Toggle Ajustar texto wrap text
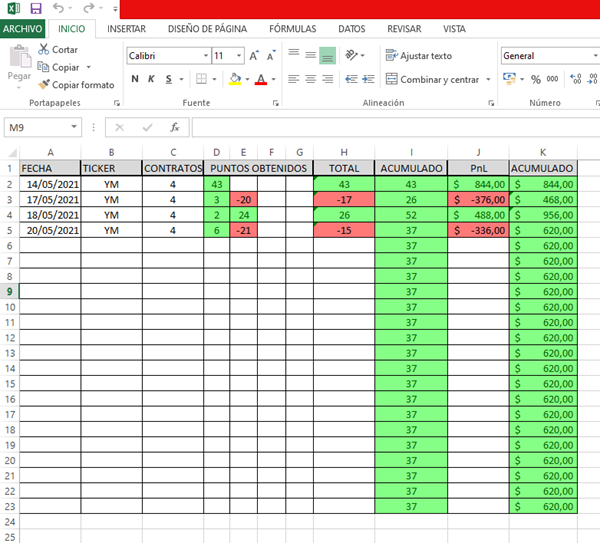 click(x=419, y=56)
